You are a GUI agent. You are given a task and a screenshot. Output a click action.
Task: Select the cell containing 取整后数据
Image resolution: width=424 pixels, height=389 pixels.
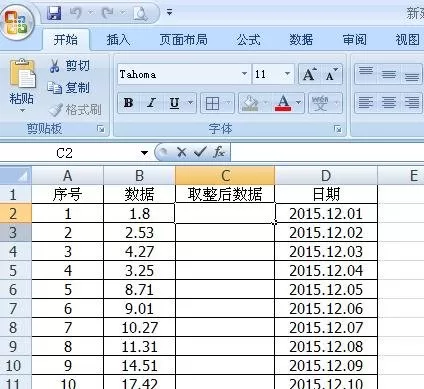[225, 194]
